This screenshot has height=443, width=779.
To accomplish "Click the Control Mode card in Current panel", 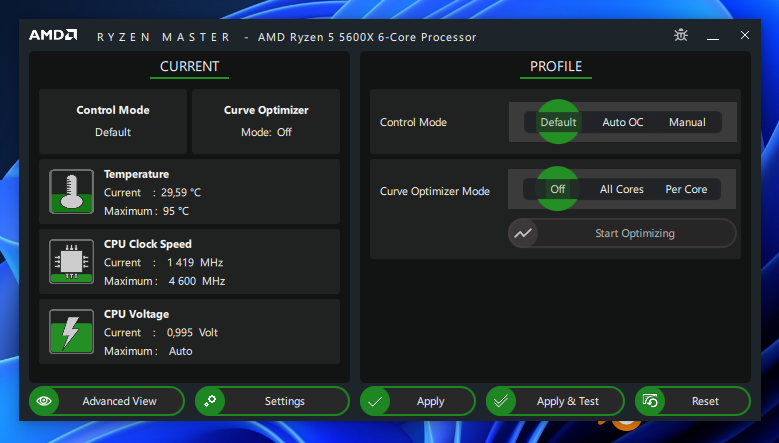I will point(113,121).
